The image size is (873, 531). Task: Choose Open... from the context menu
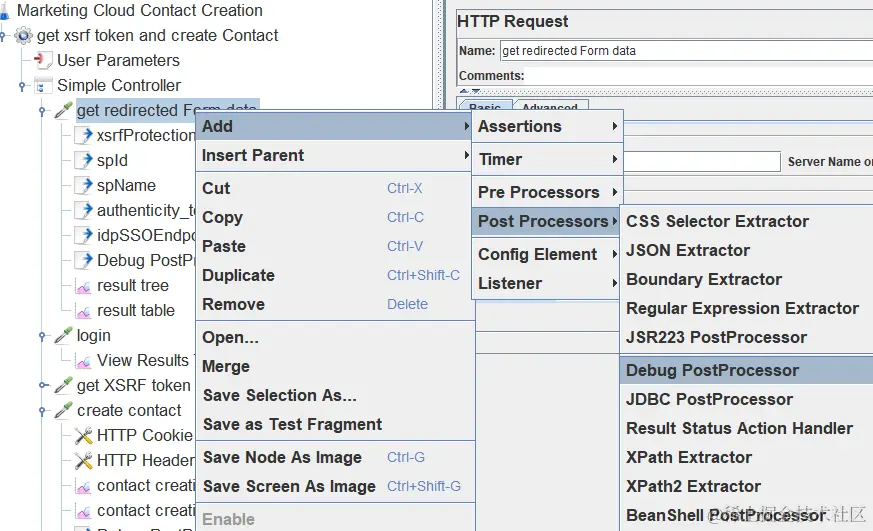click(334, 337)
